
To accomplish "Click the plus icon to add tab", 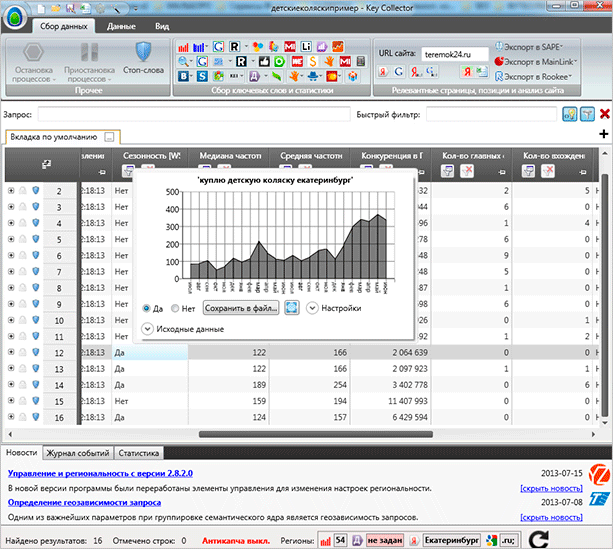I will [603, 134].
